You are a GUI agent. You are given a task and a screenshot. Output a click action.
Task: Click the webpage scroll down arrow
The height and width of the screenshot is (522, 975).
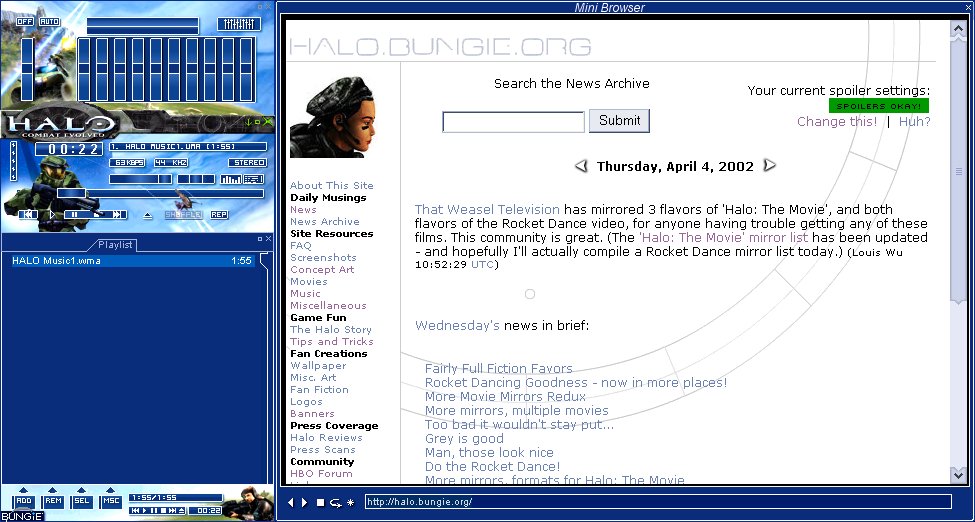click(958, 475)
